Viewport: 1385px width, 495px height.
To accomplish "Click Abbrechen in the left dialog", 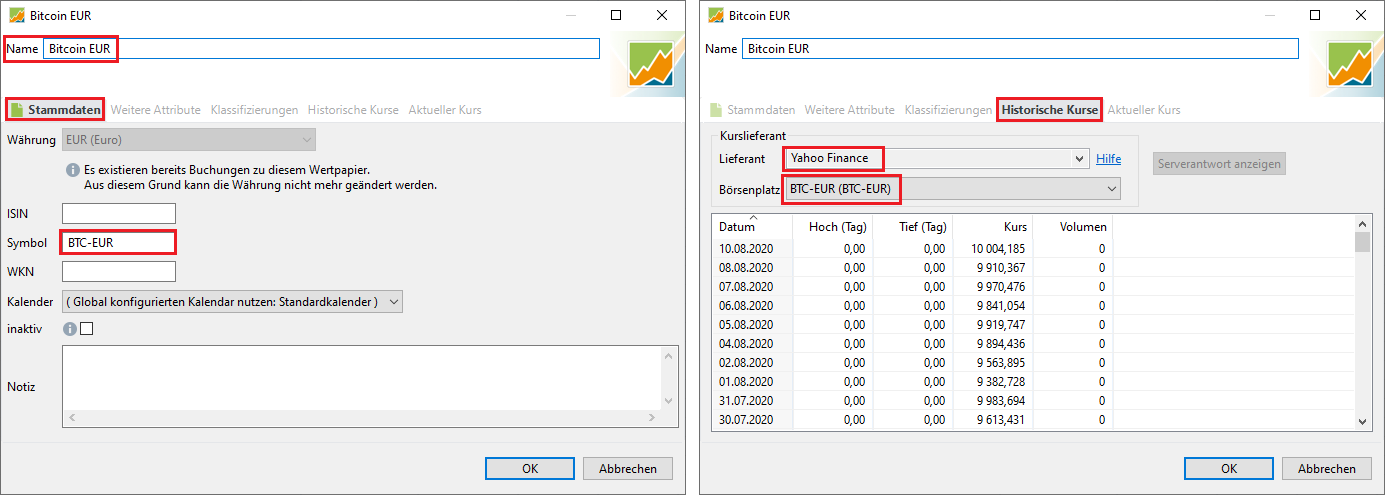I will (628, 468).
